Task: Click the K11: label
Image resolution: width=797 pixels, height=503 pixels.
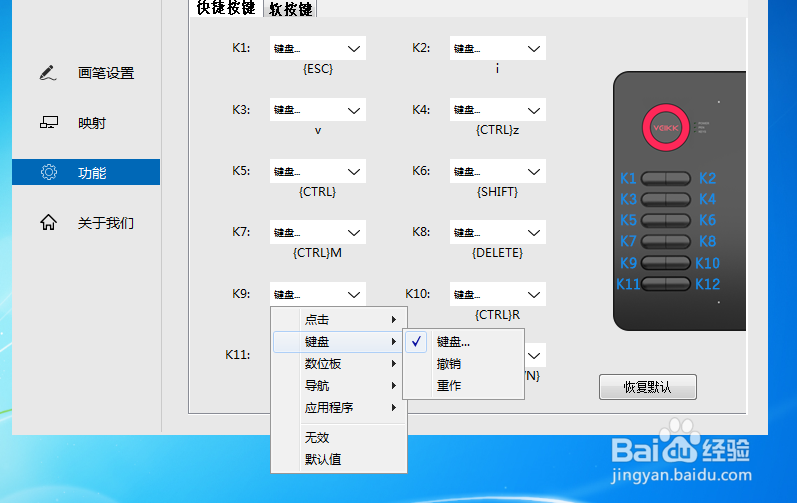Action: pyautogui.click(x=238, y=355)
